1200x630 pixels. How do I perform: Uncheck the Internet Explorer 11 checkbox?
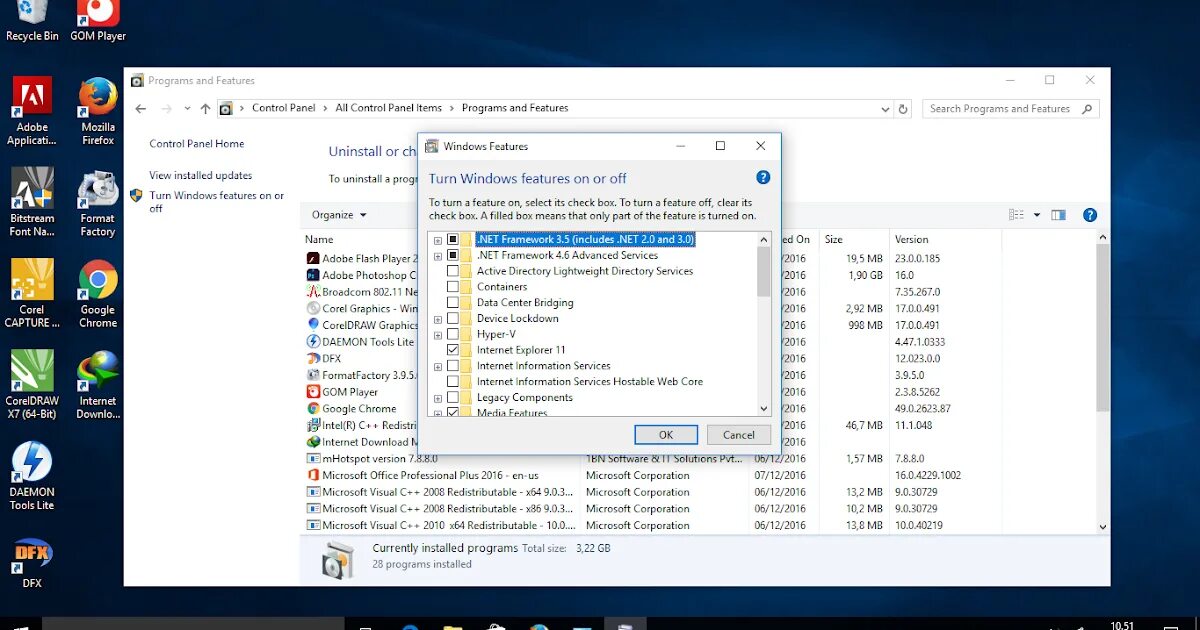coord(453,350)
